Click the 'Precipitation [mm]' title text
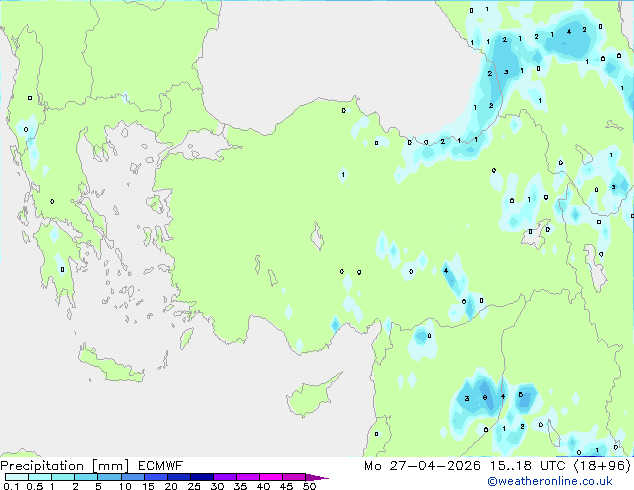Viewport: 634px width, 490px height. click(64, 466)
